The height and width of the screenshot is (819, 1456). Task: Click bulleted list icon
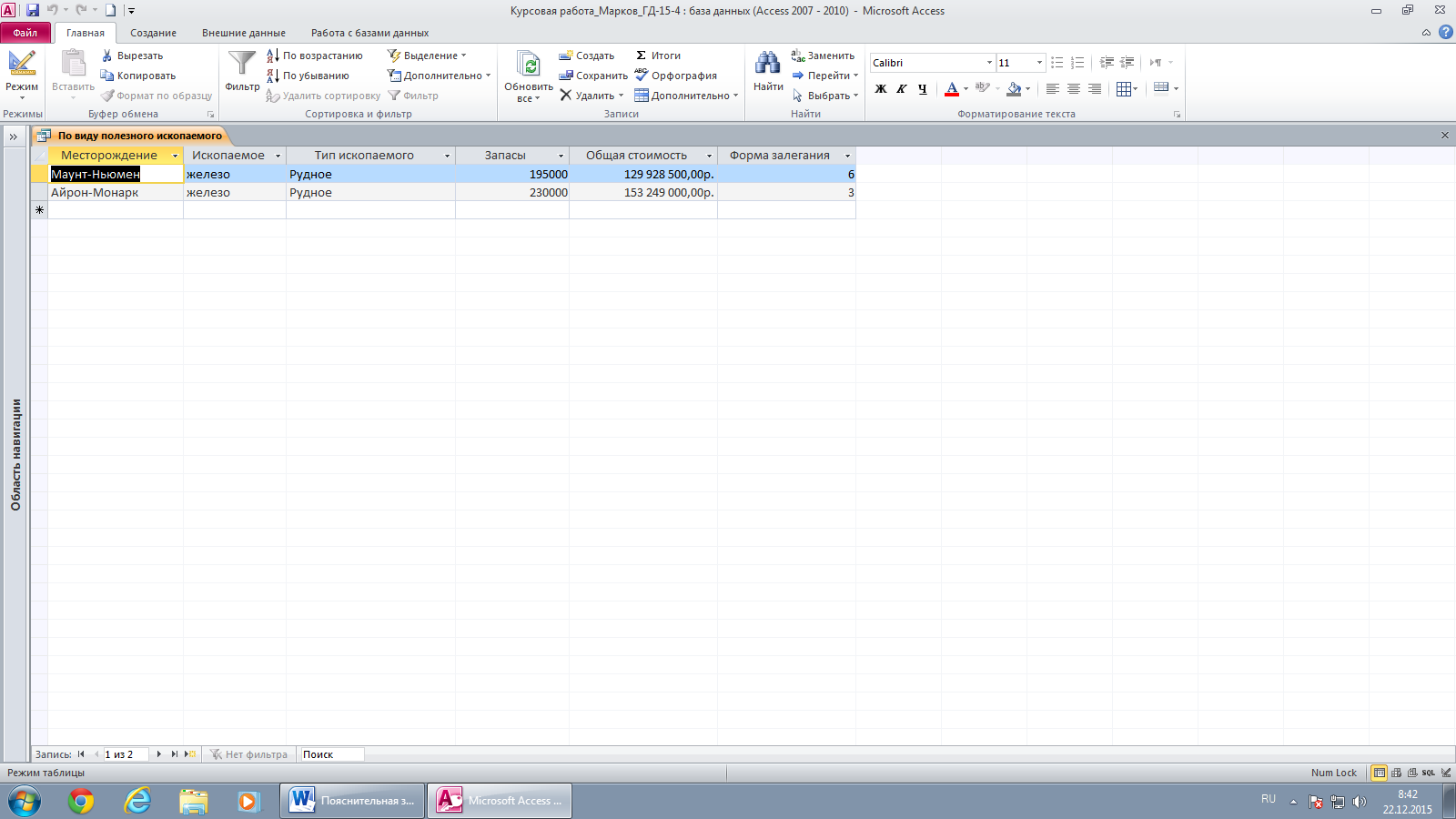(1057, 63)
